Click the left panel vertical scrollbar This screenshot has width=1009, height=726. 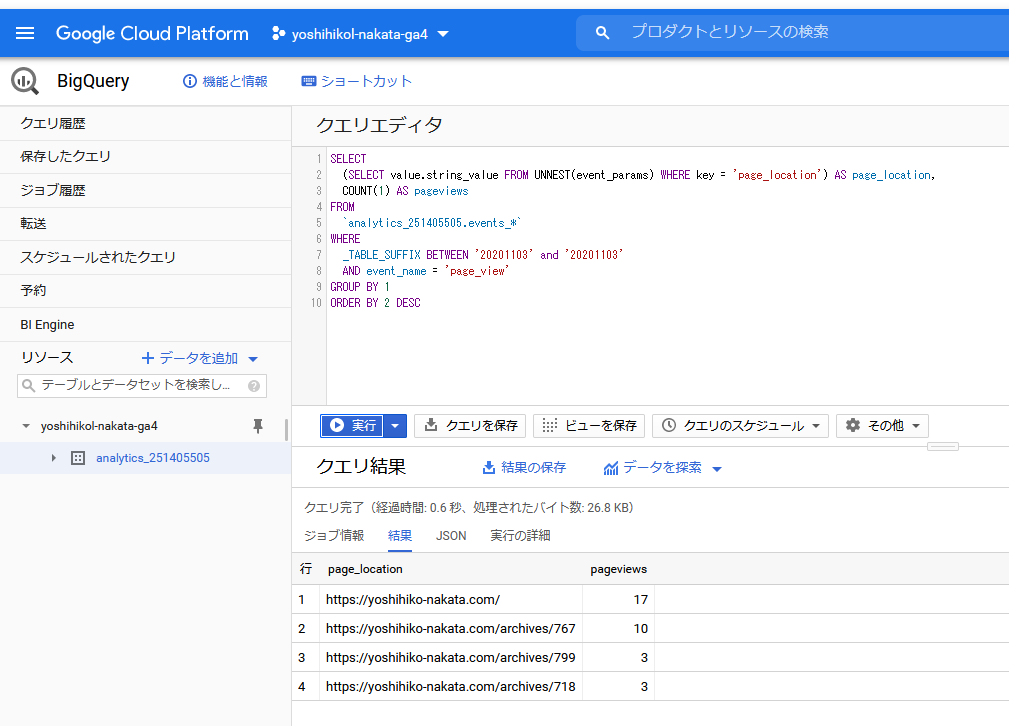[286, 430]
